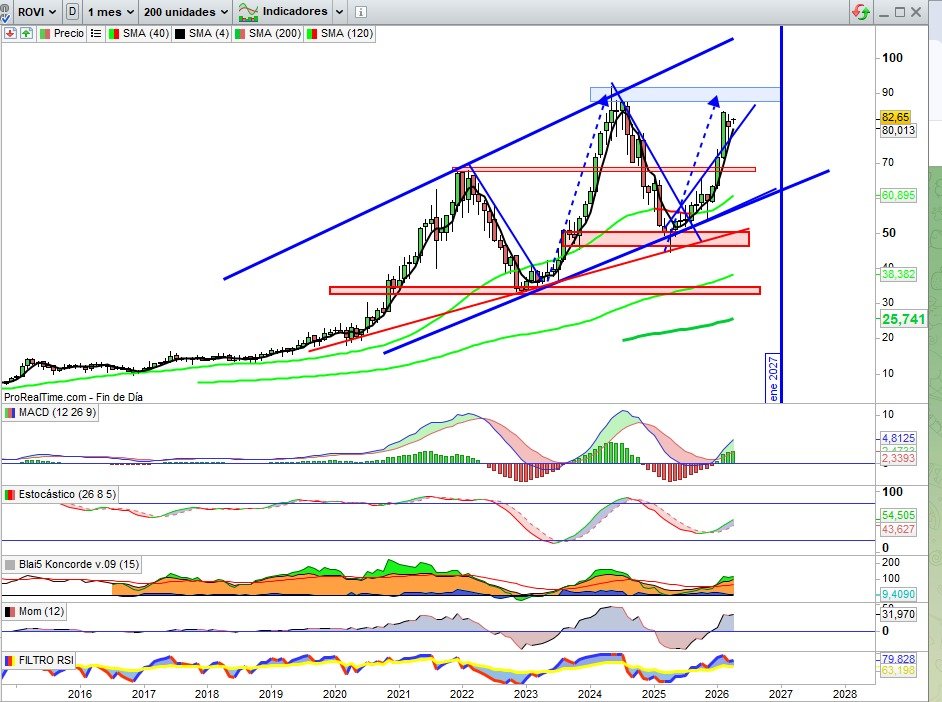This screenshot has height=702, width=942.
Task: Open SMA (40) indicator settings
Action: [139, 34]
